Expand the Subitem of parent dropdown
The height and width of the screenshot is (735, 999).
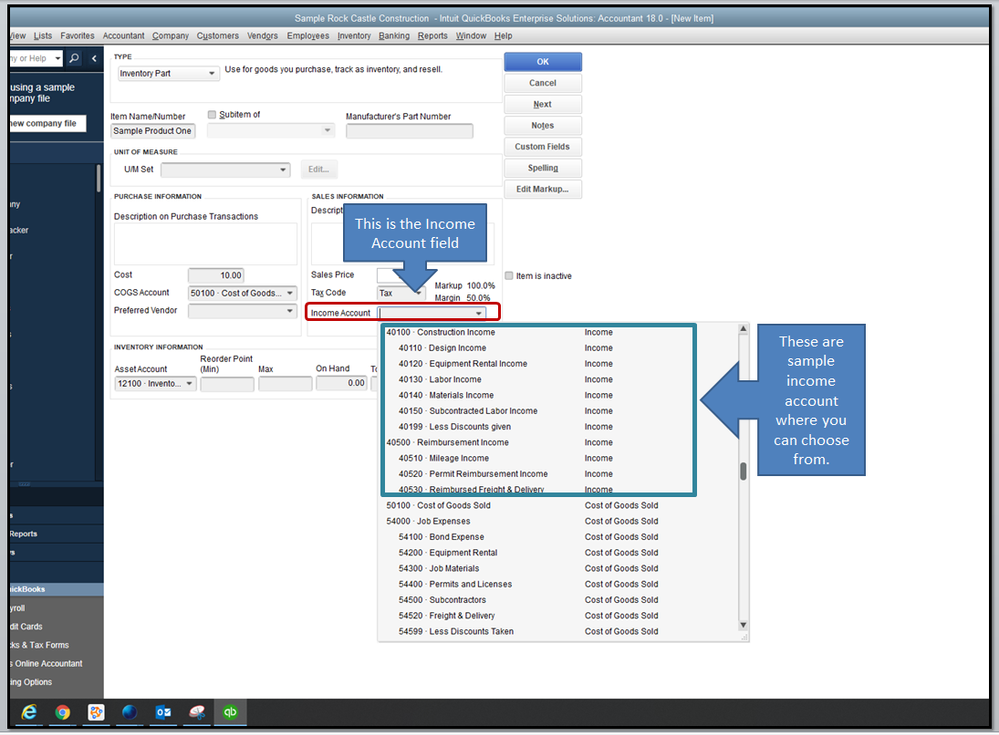(271, 131)
